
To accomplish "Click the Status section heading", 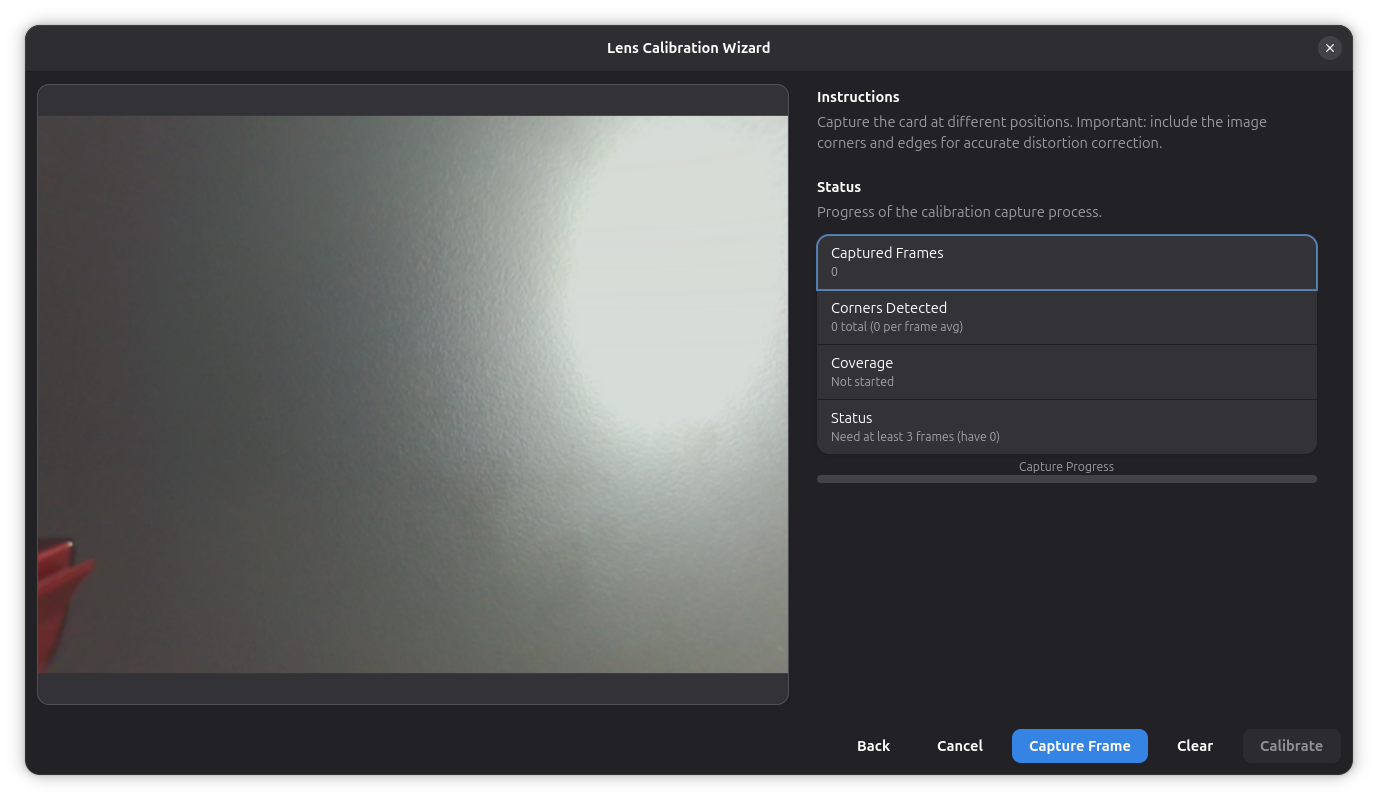I will [839, 187].
